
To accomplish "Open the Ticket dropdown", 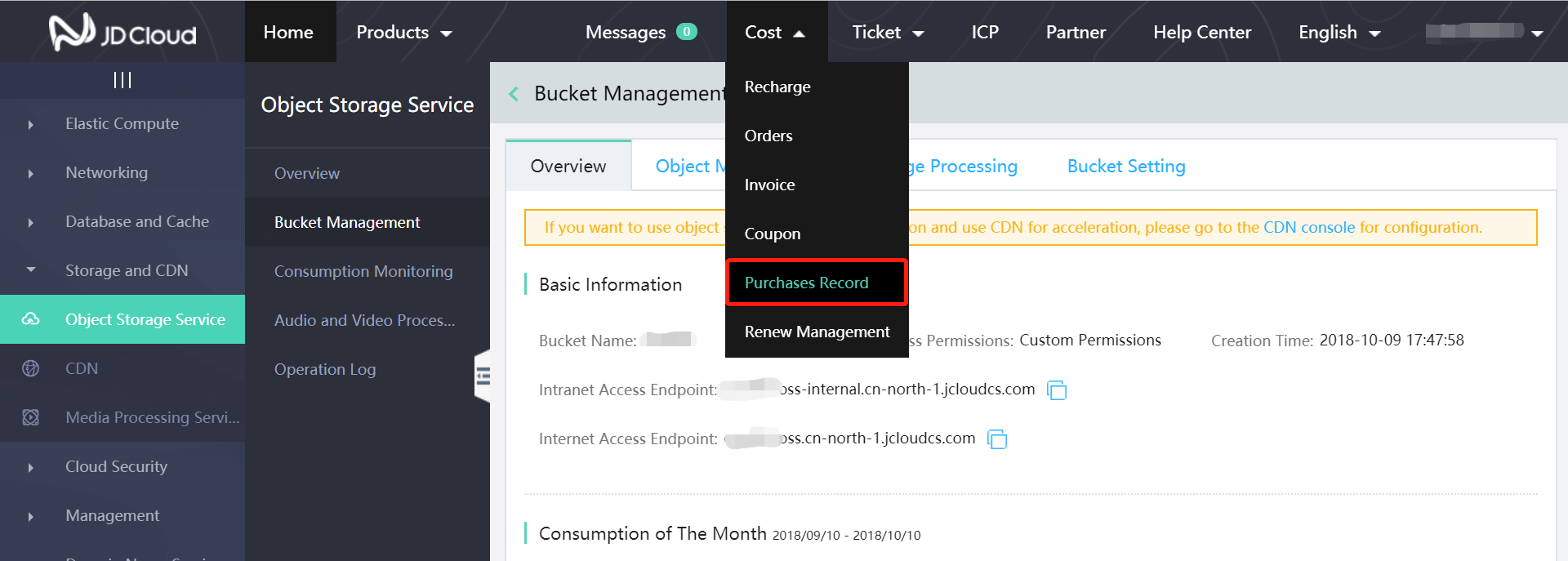I will pos(888,32).
